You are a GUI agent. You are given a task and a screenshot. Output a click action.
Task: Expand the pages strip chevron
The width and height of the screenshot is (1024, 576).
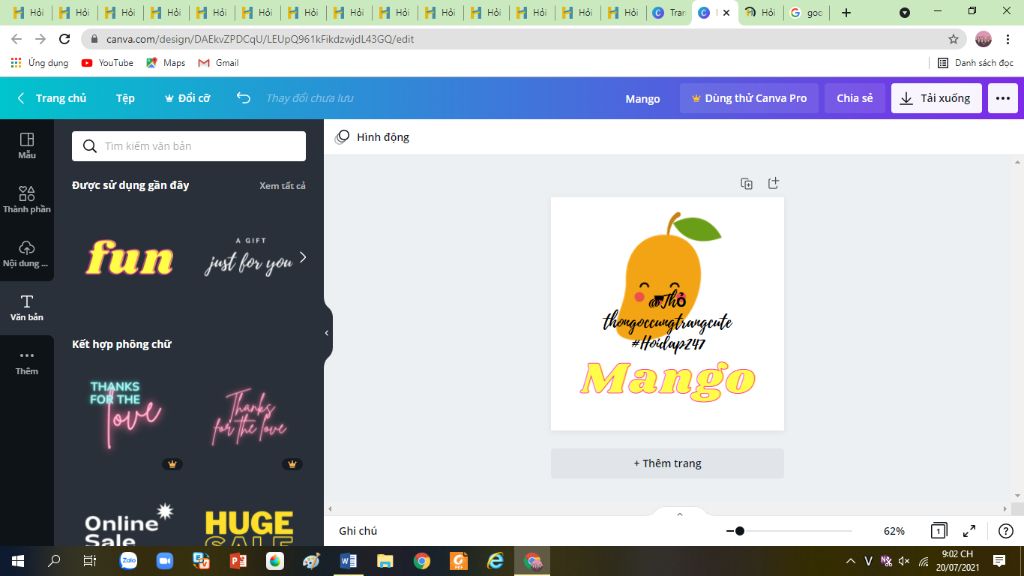[680, 515]
